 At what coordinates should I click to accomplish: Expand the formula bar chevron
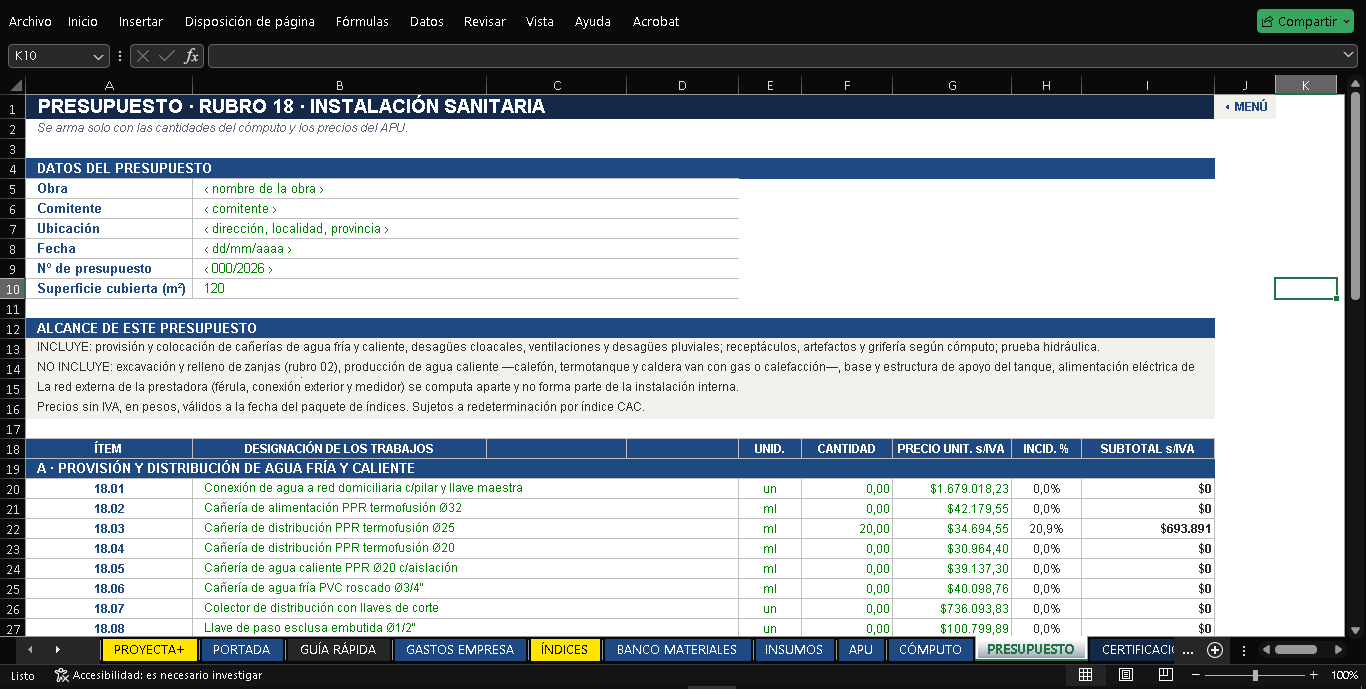click(x=1349, y=55)
